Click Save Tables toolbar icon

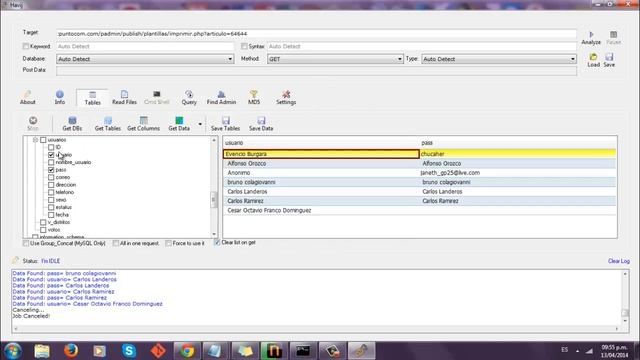[x=226, y=120]
